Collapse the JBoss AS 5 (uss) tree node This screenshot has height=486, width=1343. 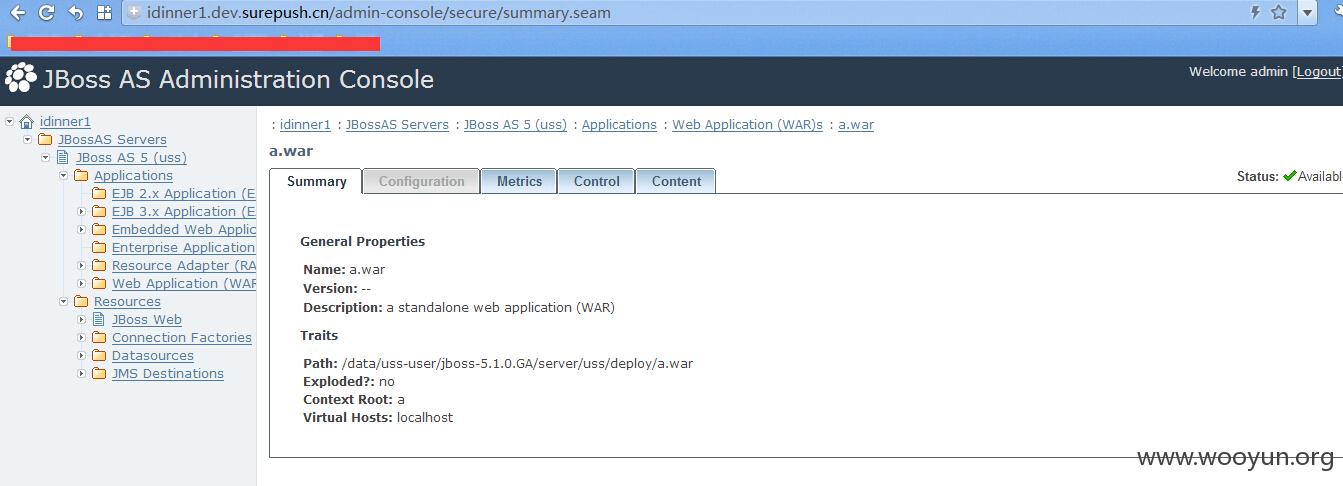(45, 157)
